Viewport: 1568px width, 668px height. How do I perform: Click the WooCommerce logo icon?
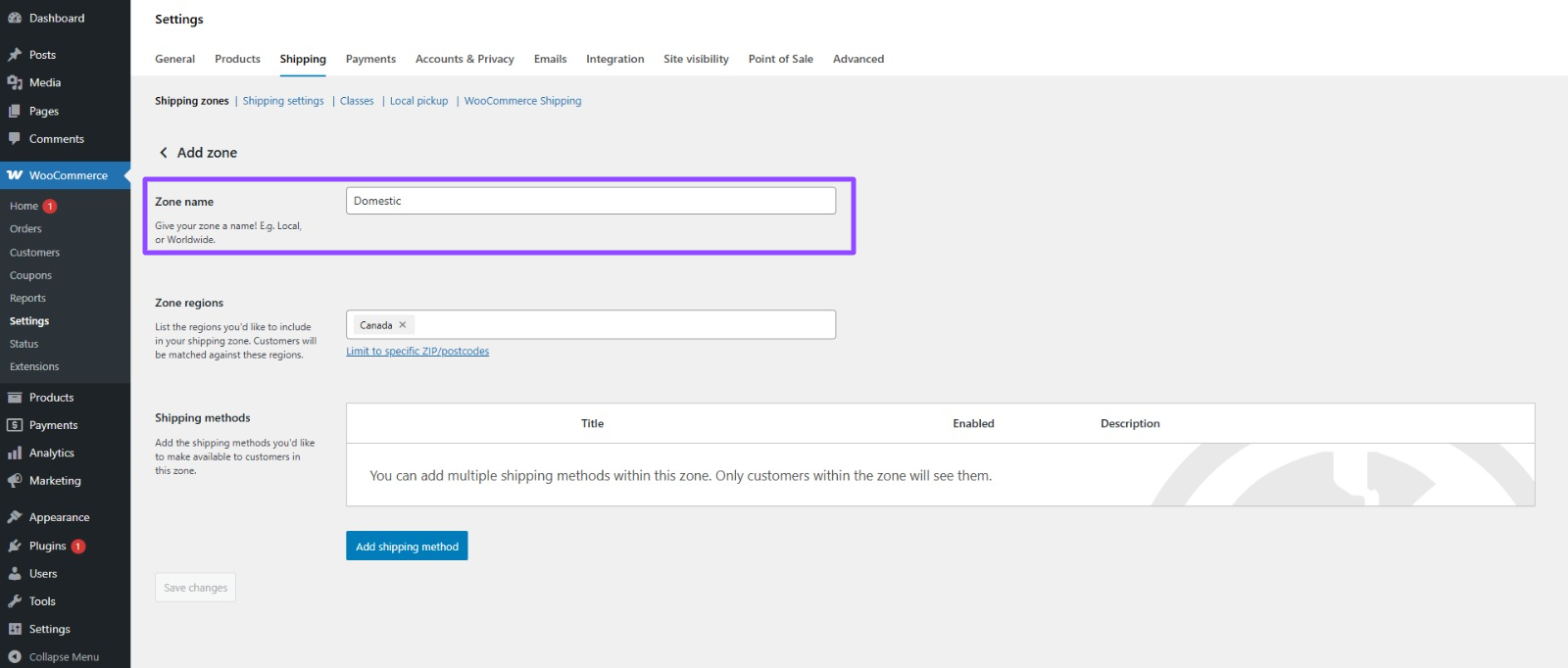coord(15,175)
